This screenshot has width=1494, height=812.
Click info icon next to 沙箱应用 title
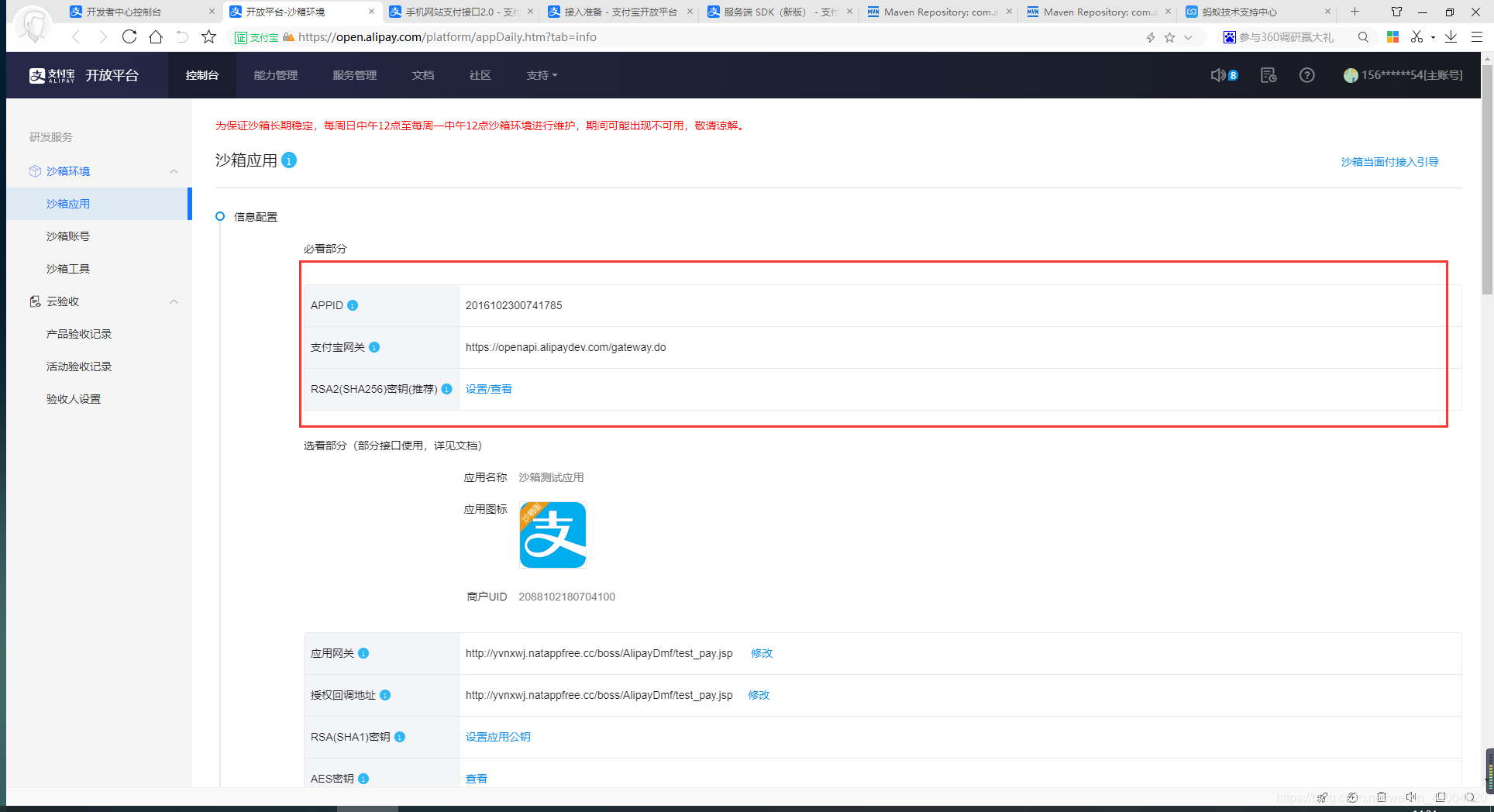(x=289, y=160)
